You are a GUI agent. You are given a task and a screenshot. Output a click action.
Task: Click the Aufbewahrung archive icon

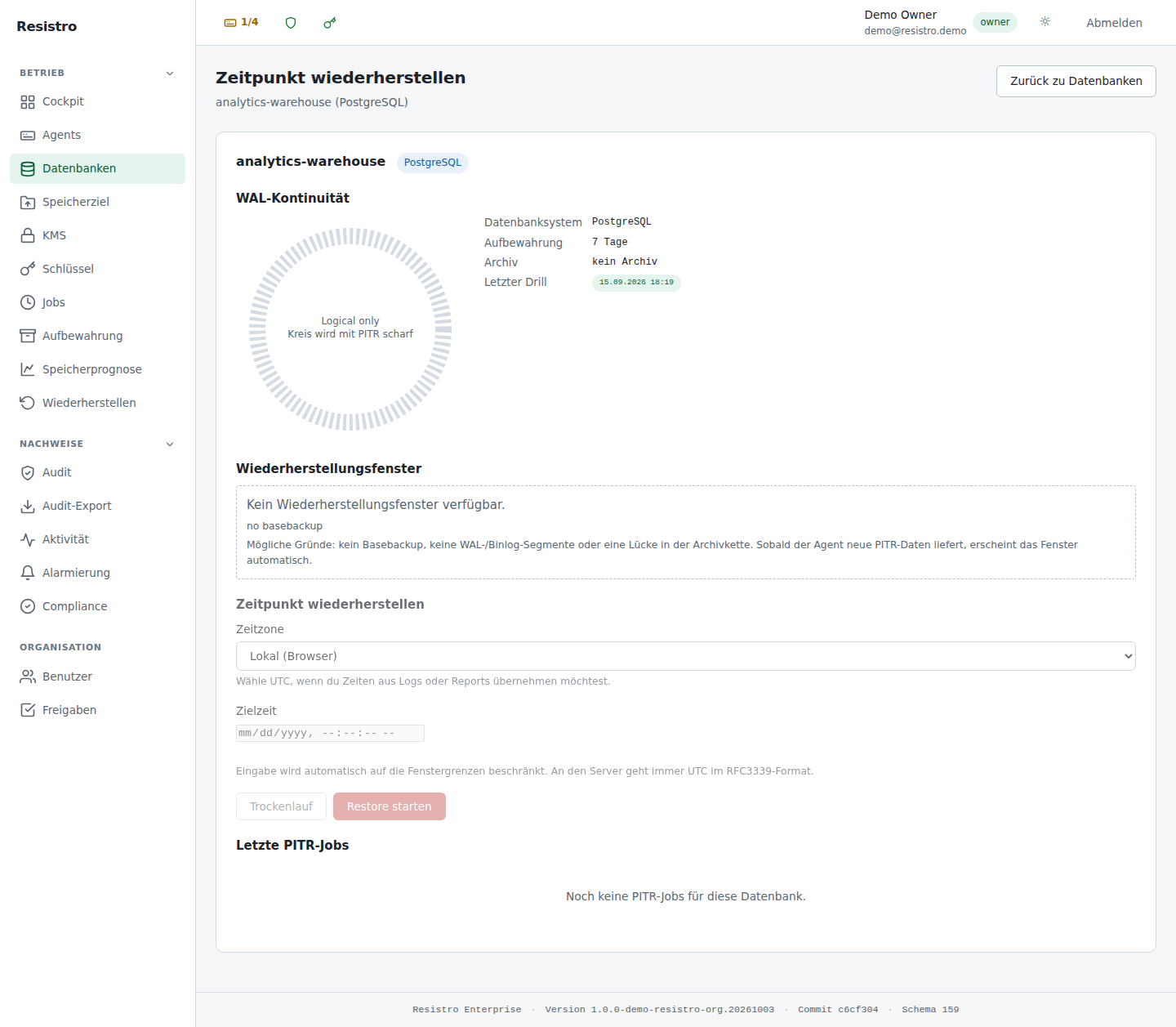click(x=28, y=337)
